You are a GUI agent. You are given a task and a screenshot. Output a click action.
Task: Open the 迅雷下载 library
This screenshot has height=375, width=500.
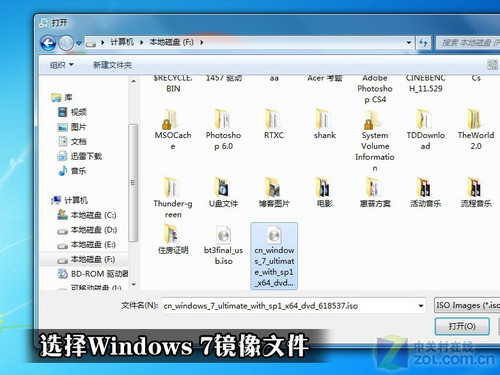click(x=80, y=156)
